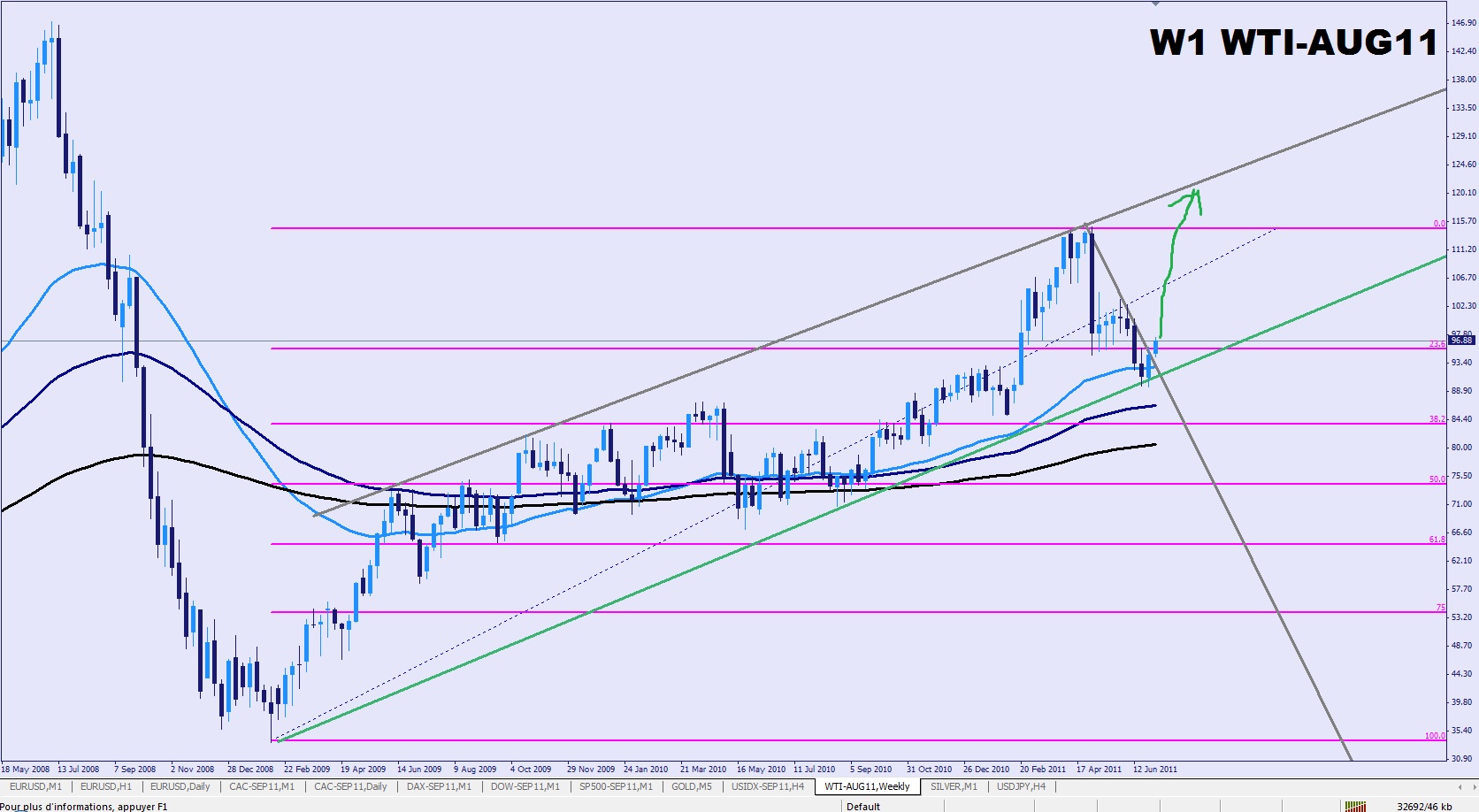Open the SILVER,M1 chart tab
Image resolution: width=1479 pixels, height=812 pixels.
(954, 786)
